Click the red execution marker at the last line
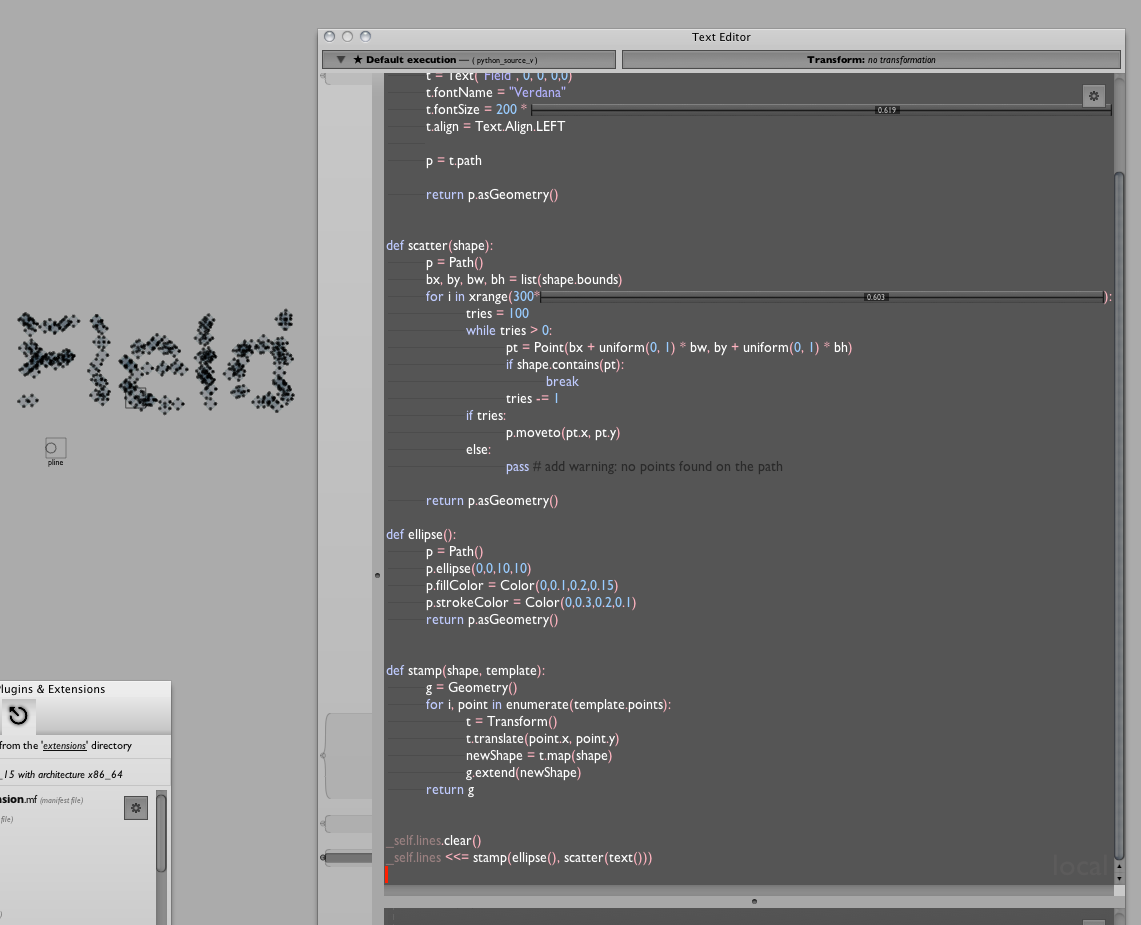The width and height of the screenshot is (1141, 925). 386,874
